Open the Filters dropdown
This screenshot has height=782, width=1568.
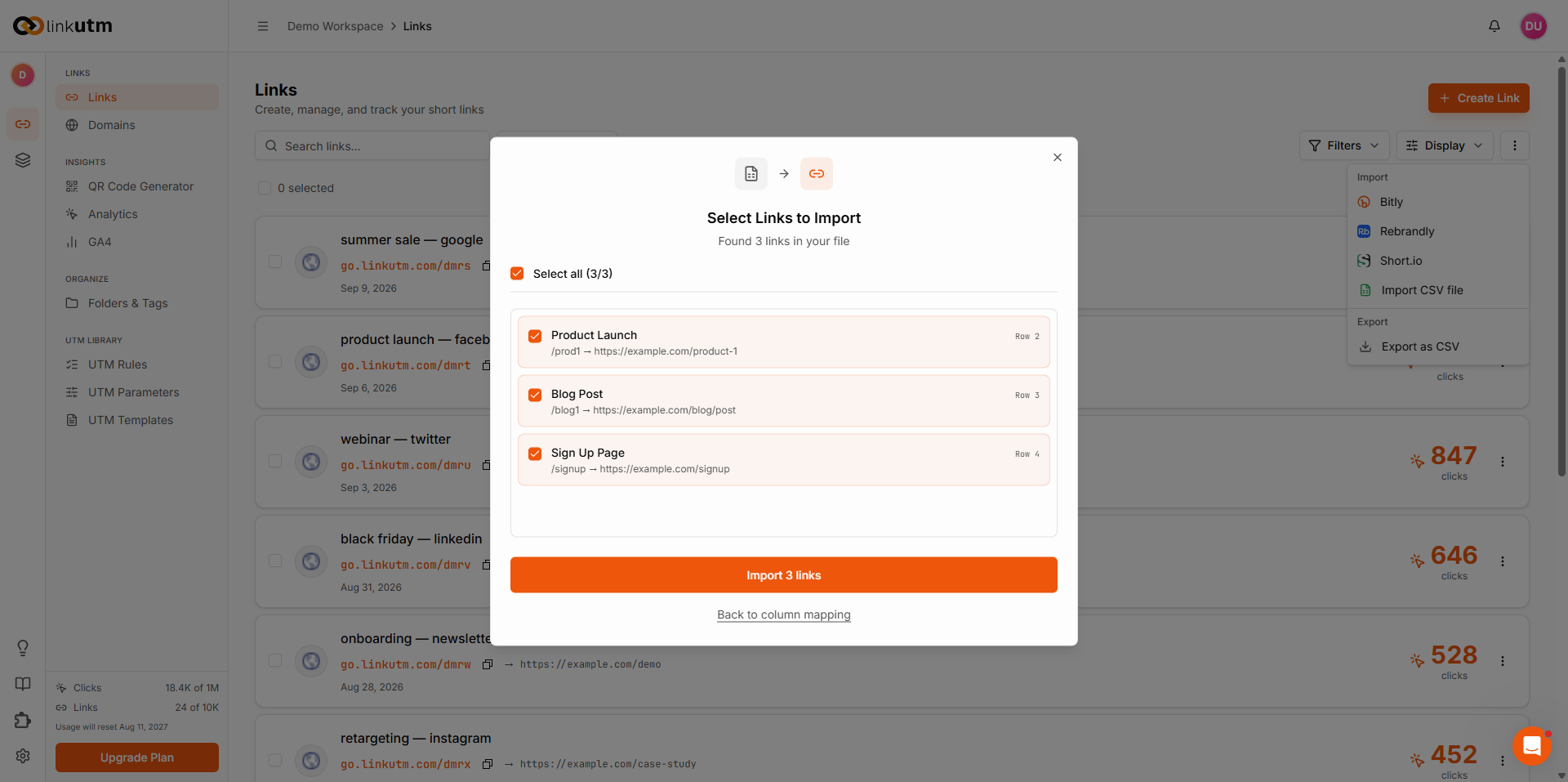coord(1344,145)
